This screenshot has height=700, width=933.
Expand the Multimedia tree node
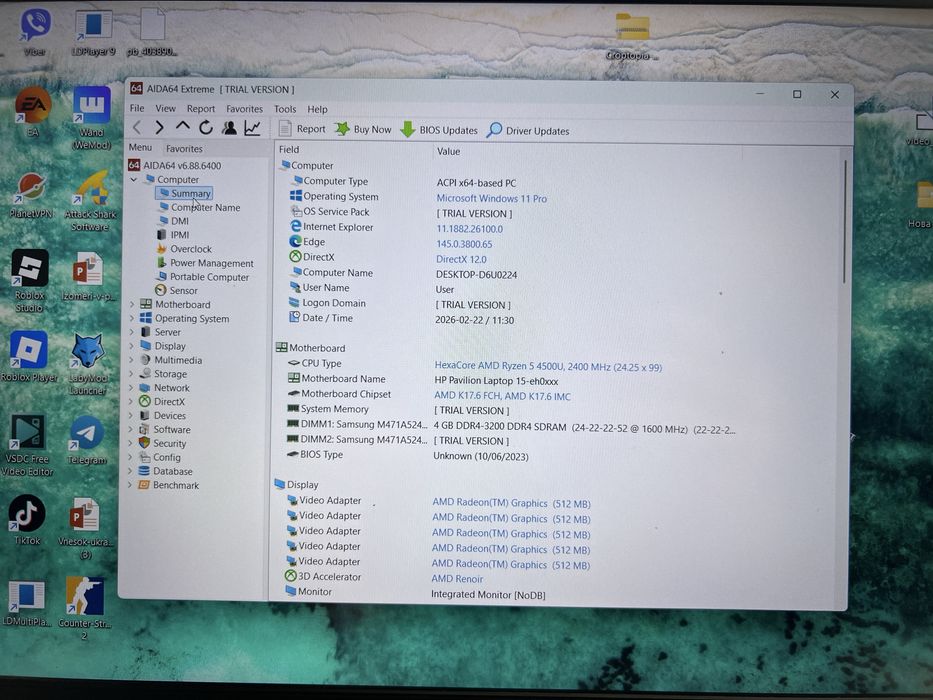[x=132, y=360]
